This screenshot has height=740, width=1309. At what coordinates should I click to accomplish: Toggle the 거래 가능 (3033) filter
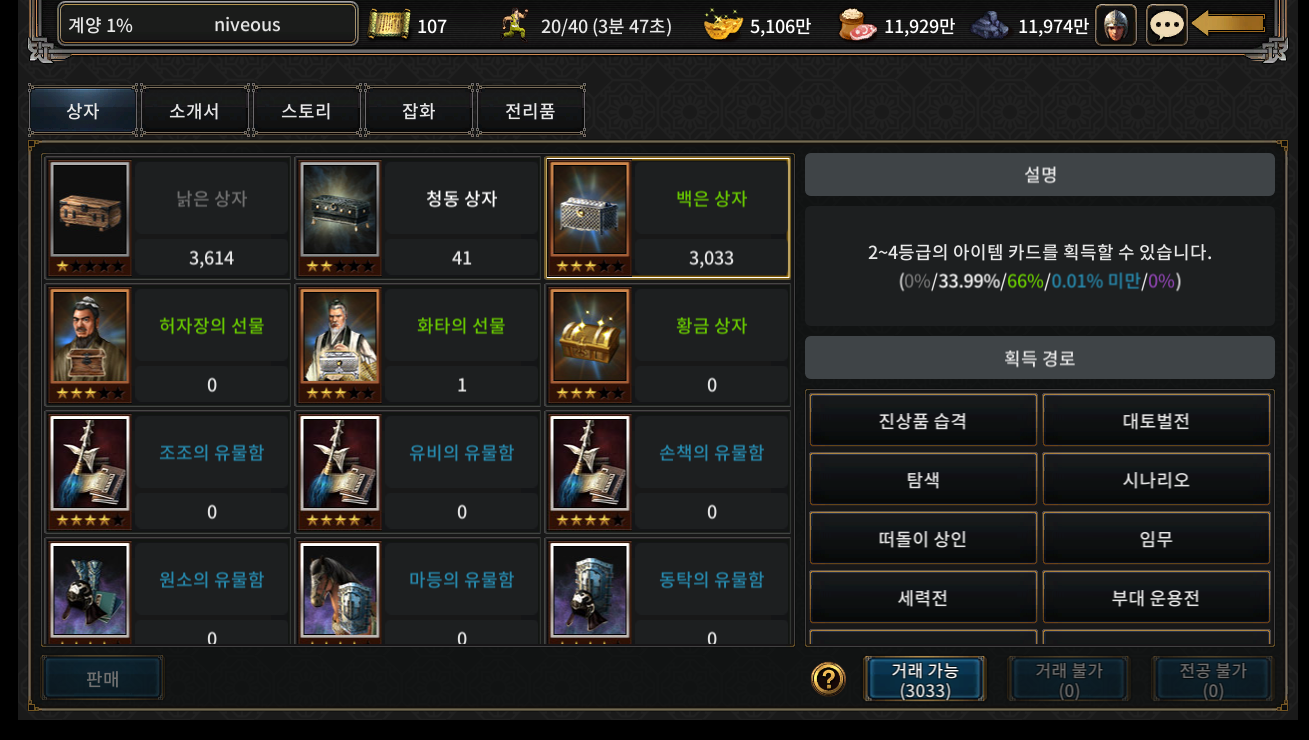click(x=925, y=680)
